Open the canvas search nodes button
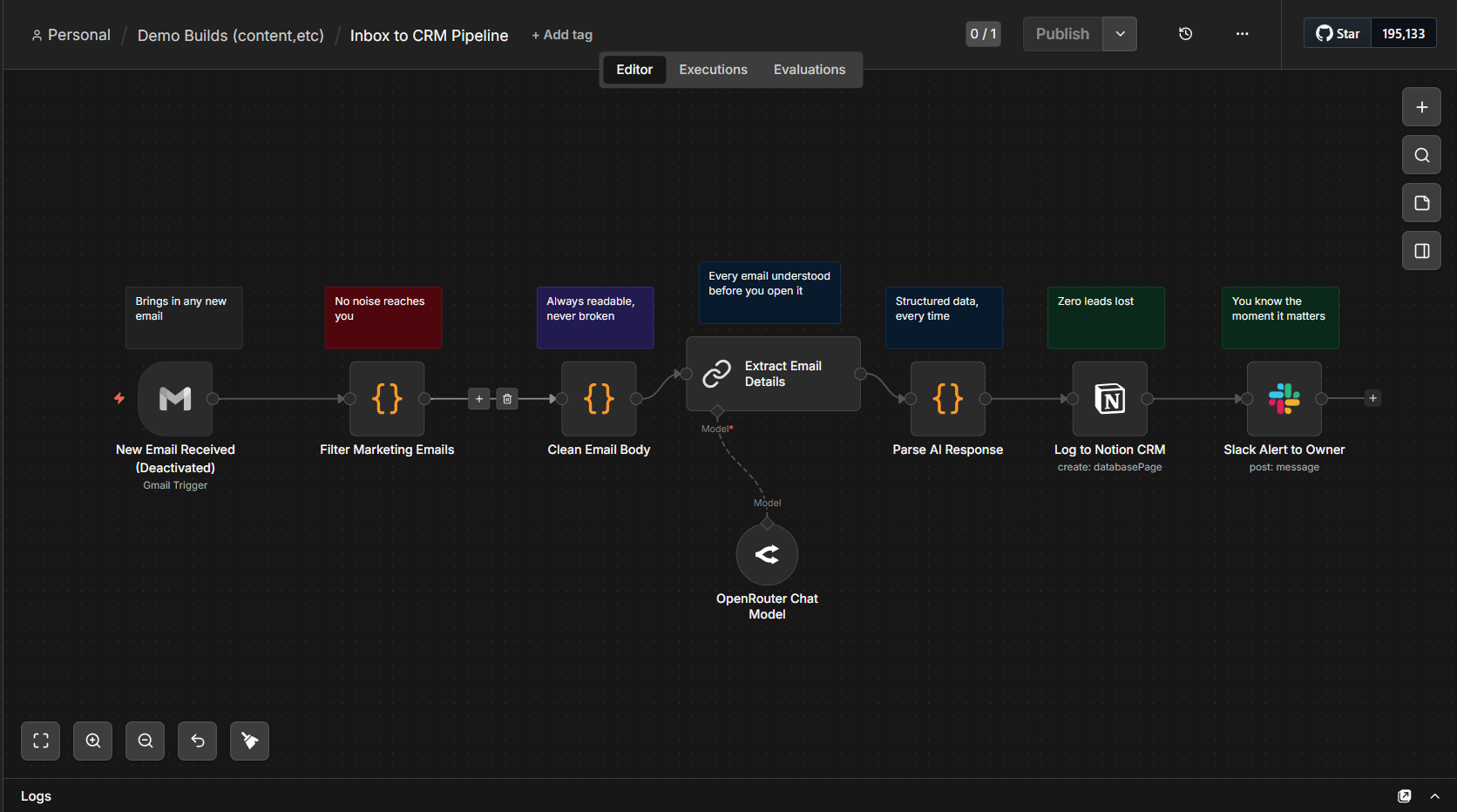Viewport: 1457px width, 812px height. coord(1421,155)
